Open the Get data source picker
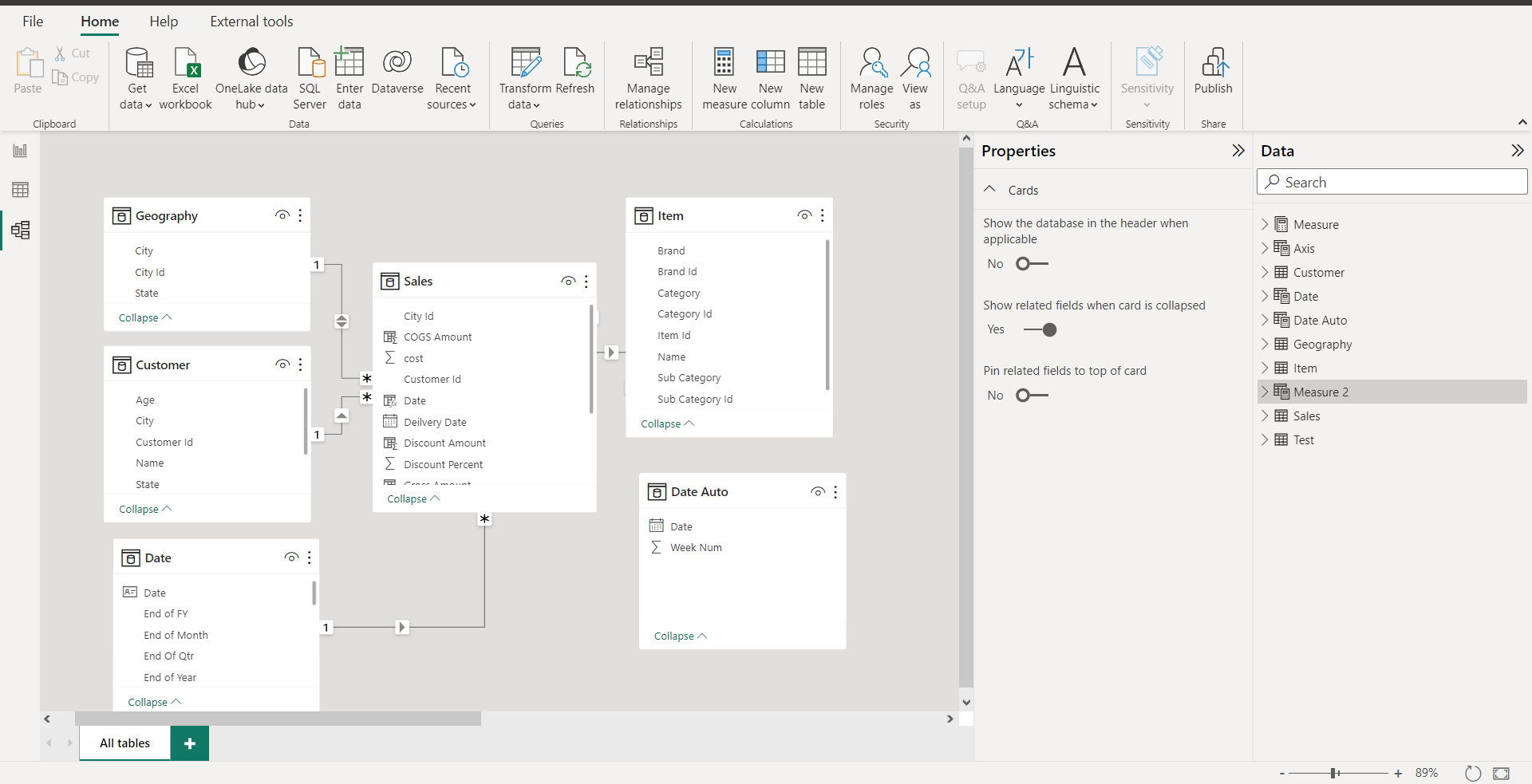Viewport: 1532px width, 784px height. pyautogui.click(x=136, y=78)
